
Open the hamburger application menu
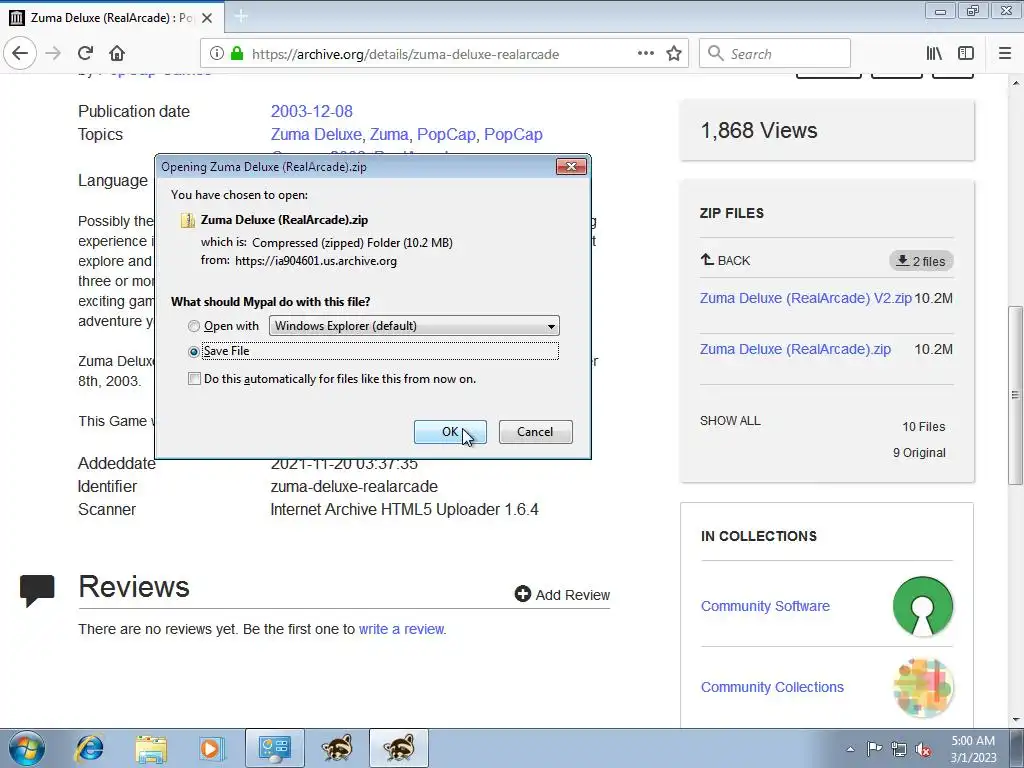point(1005,54)
